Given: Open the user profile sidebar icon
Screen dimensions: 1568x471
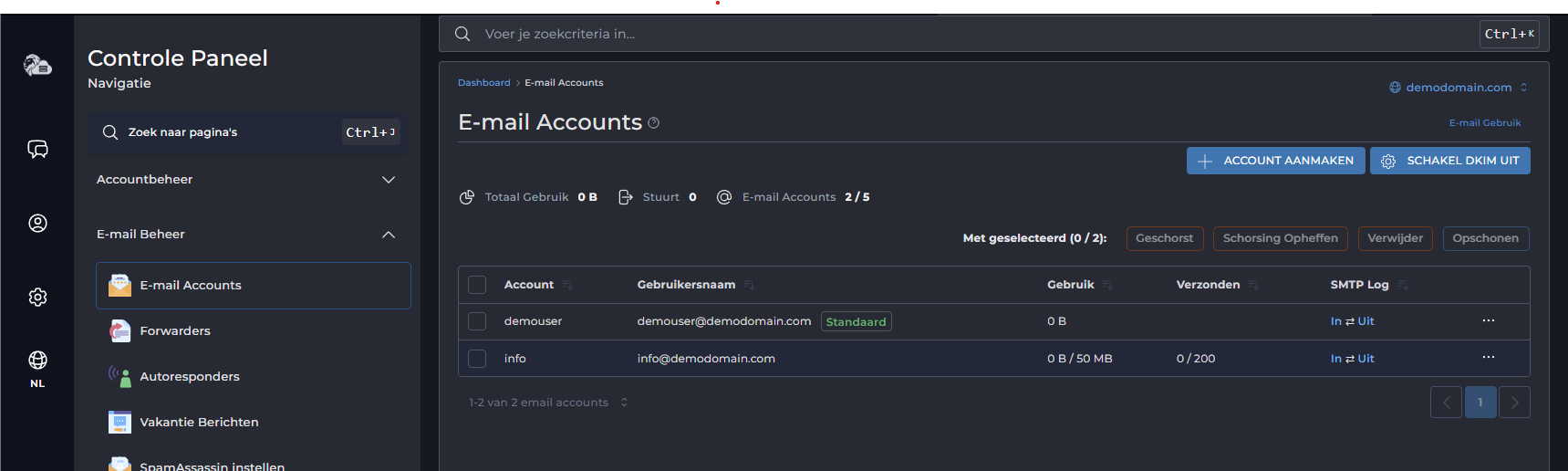Looking at the screenshot, I should (37, 223).
